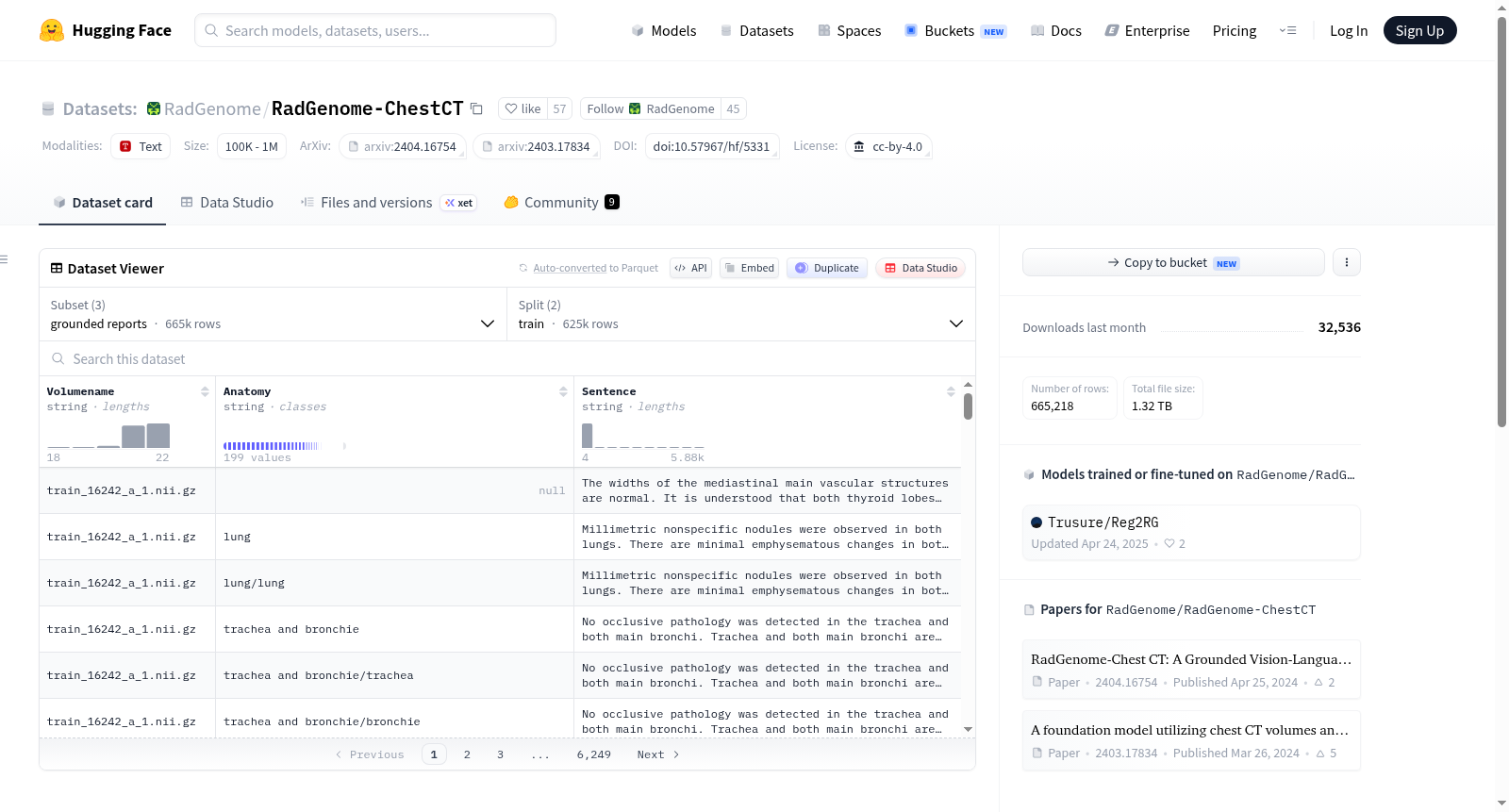Click the heart like button
The height and width of the screenshot is (812, 1509).
coord(522,108)
